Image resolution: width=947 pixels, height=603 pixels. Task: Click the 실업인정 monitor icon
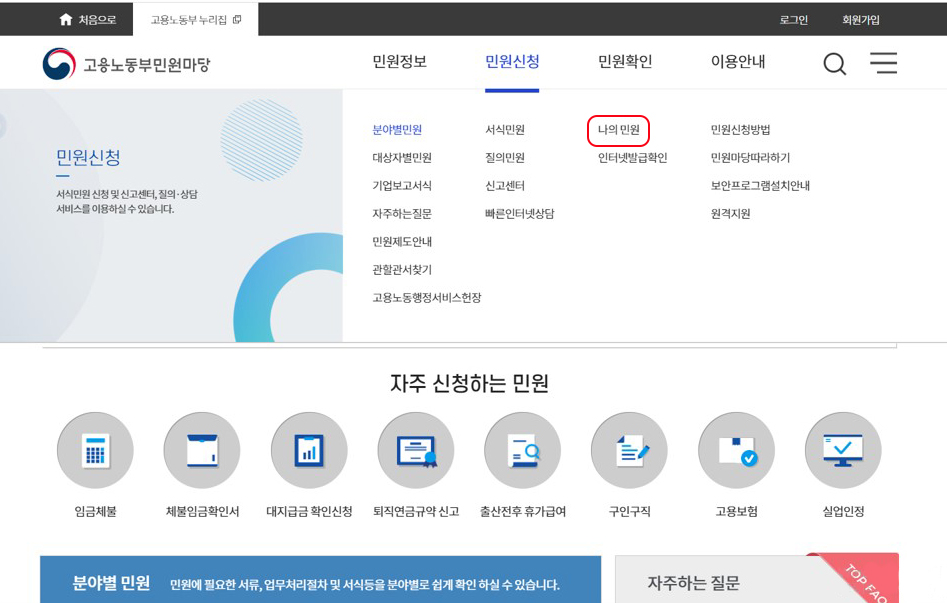843,450
